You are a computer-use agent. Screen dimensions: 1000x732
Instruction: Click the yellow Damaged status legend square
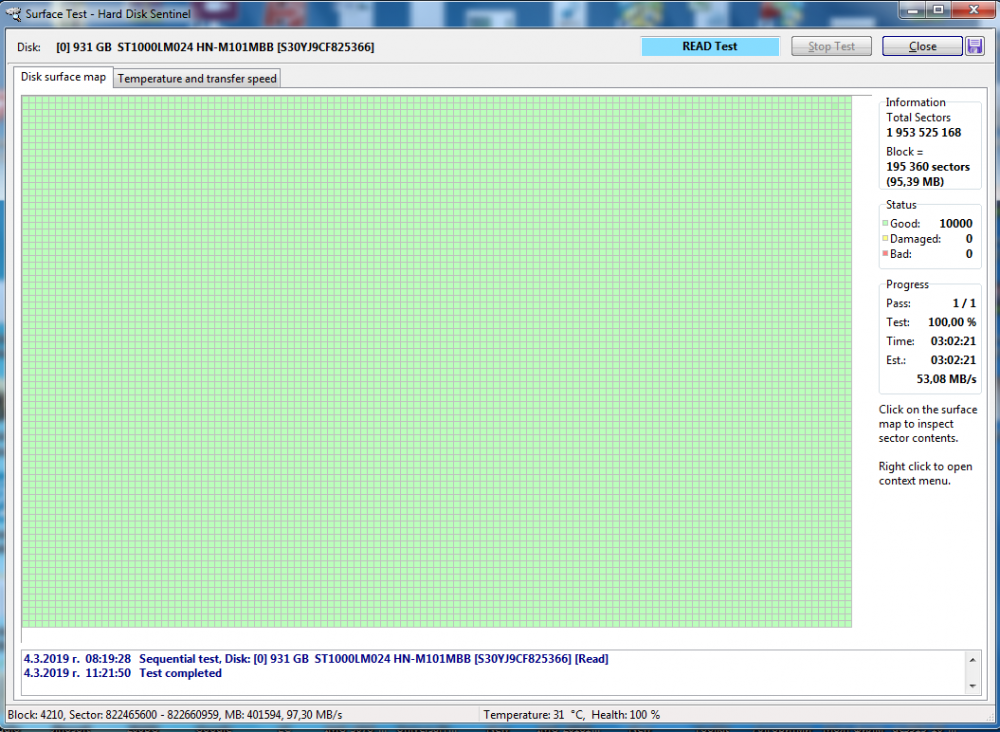click(885, 239)
